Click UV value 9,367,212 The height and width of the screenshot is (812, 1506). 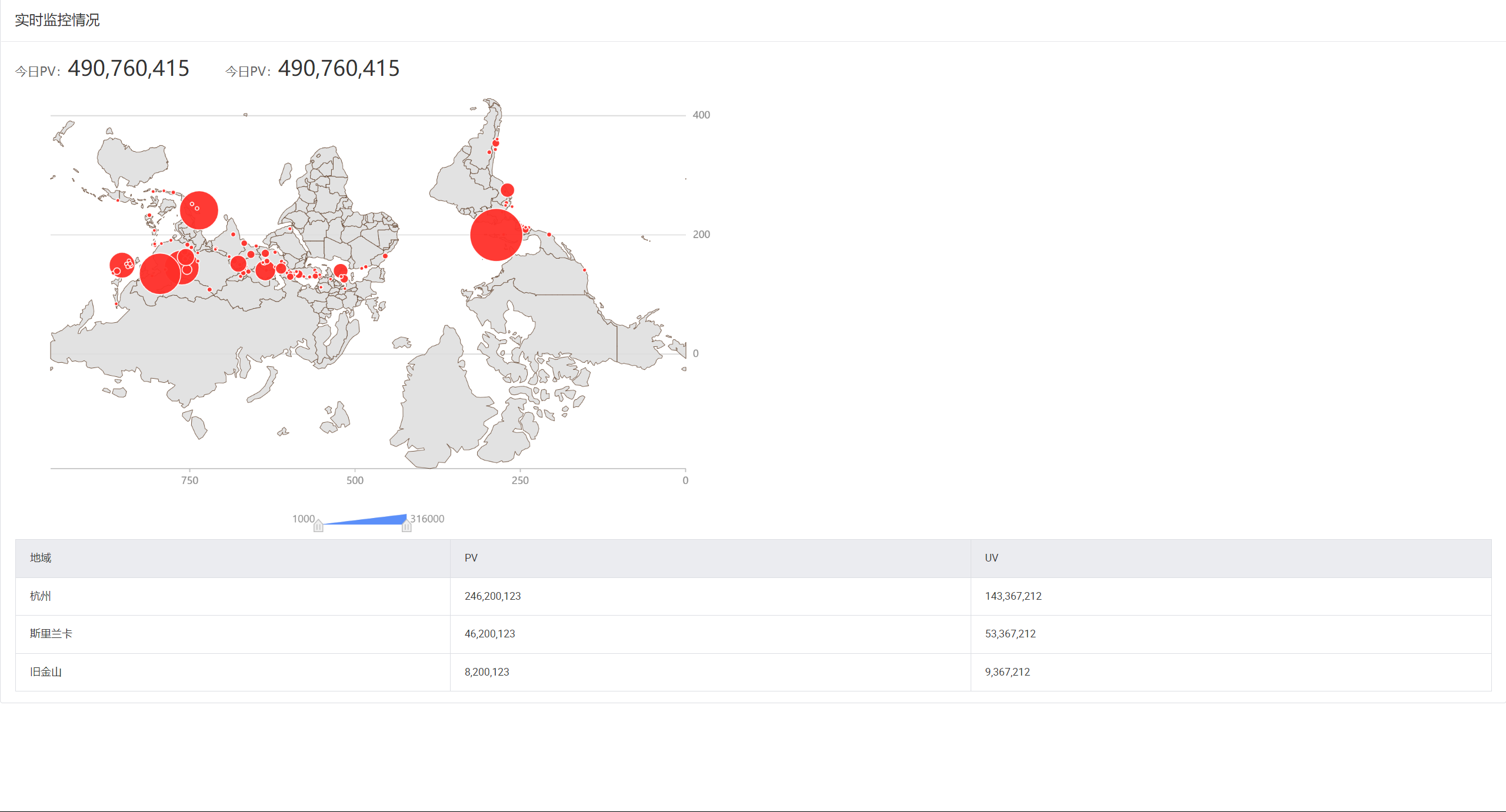point(1008,672)
